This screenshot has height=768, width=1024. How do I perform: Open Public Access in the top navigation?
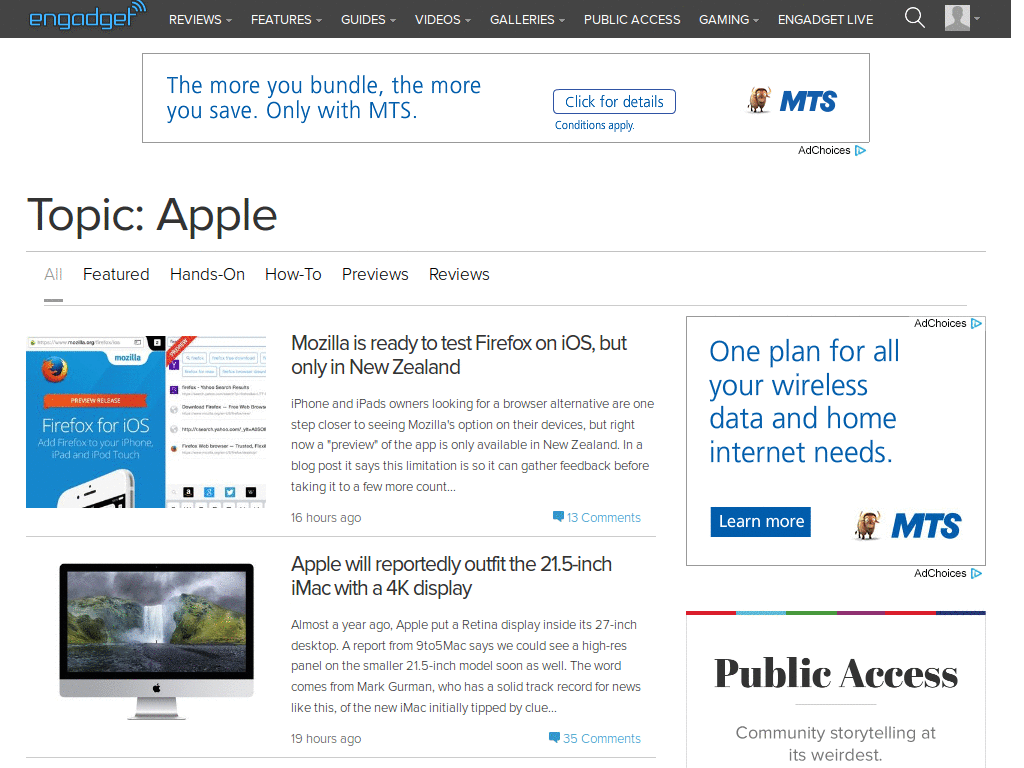point(632,20)
